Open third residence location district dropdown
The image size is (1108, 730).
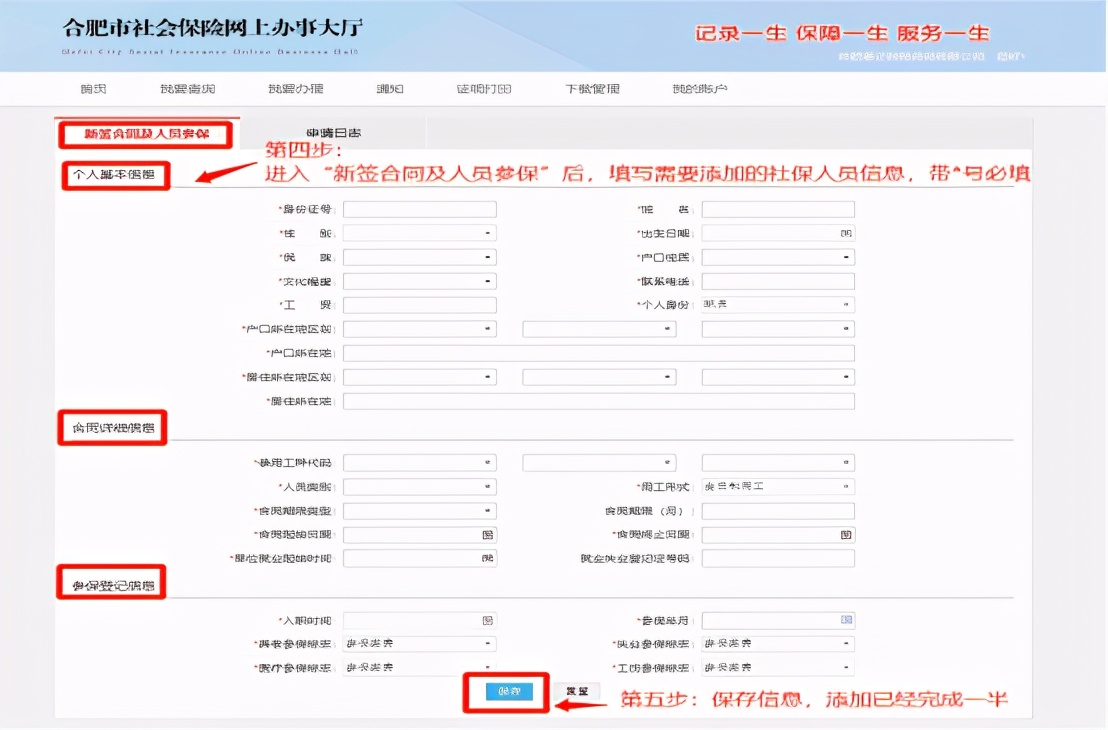(x=778, y=377)
